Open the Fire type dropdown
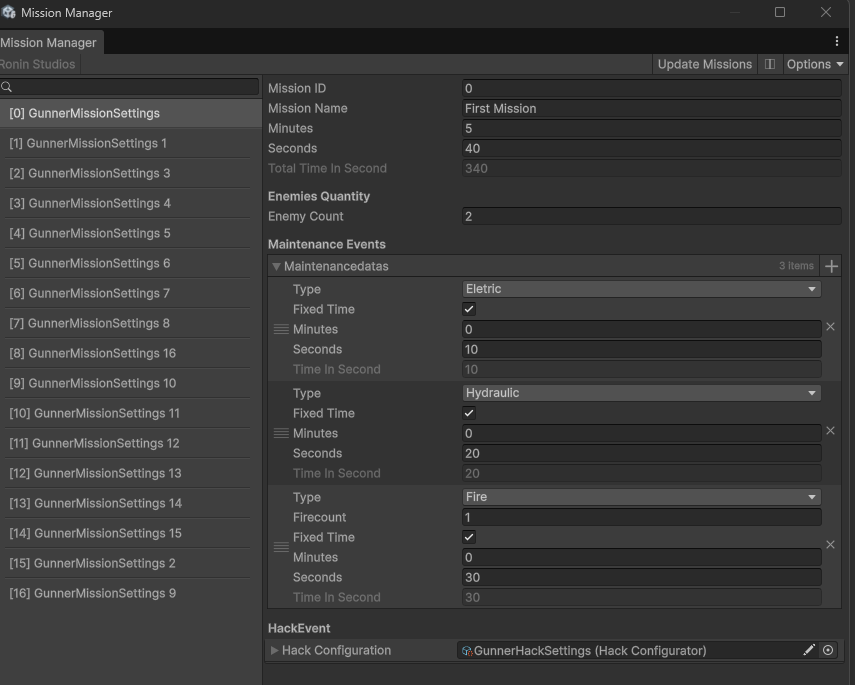855x685 pixels. (x=641, y=497)
